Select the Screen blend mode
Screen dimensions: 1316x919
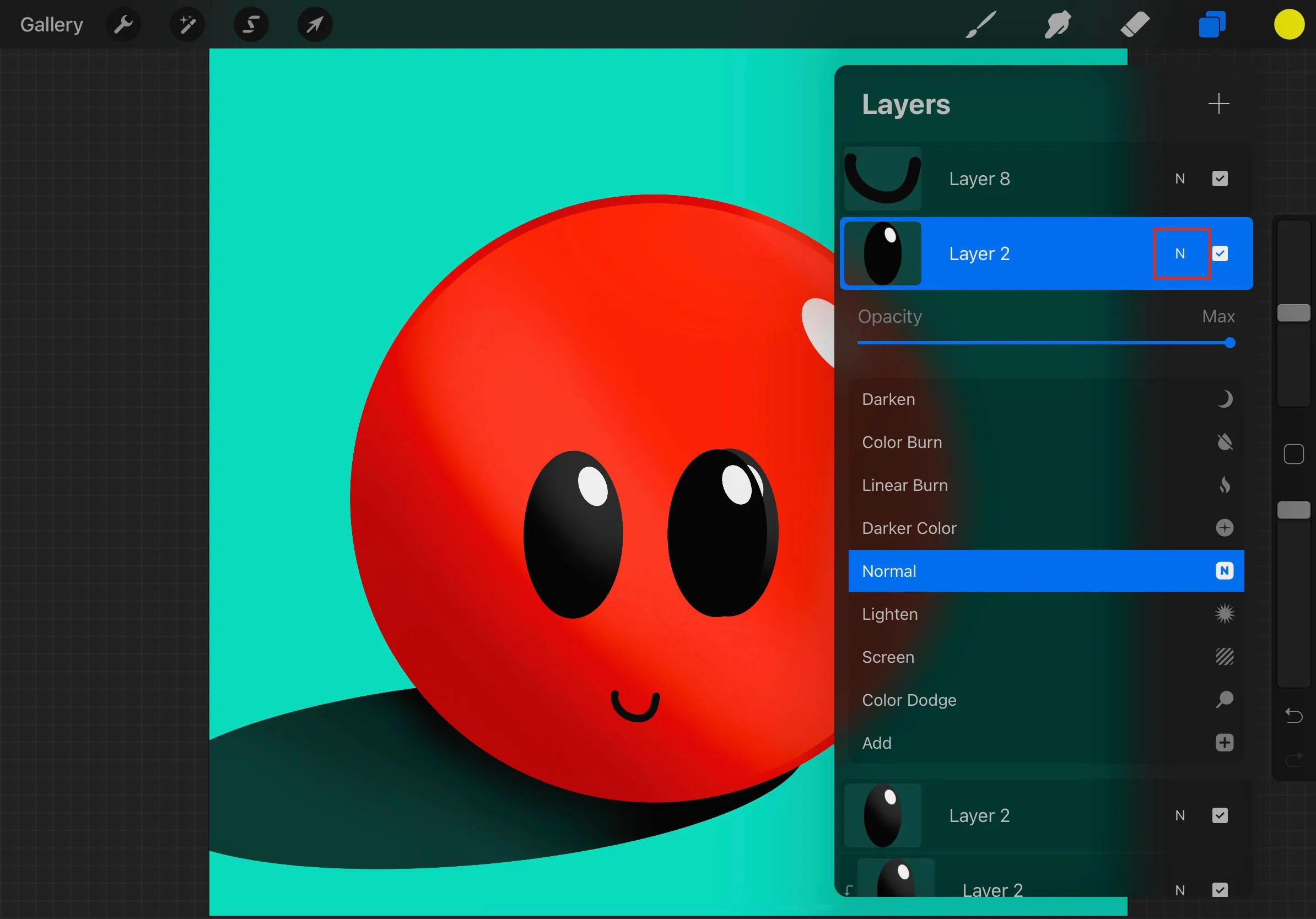(1003, 657)
